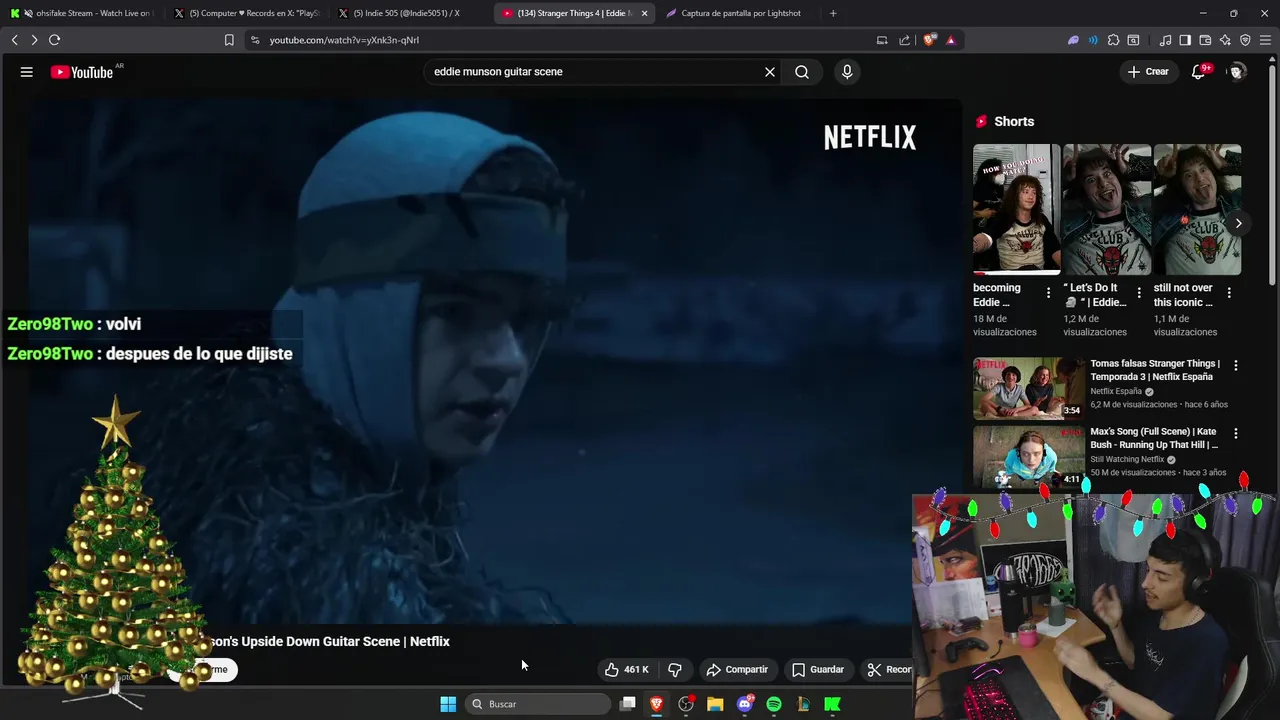Open the Brave VPN shield icon

[1245, 40]
